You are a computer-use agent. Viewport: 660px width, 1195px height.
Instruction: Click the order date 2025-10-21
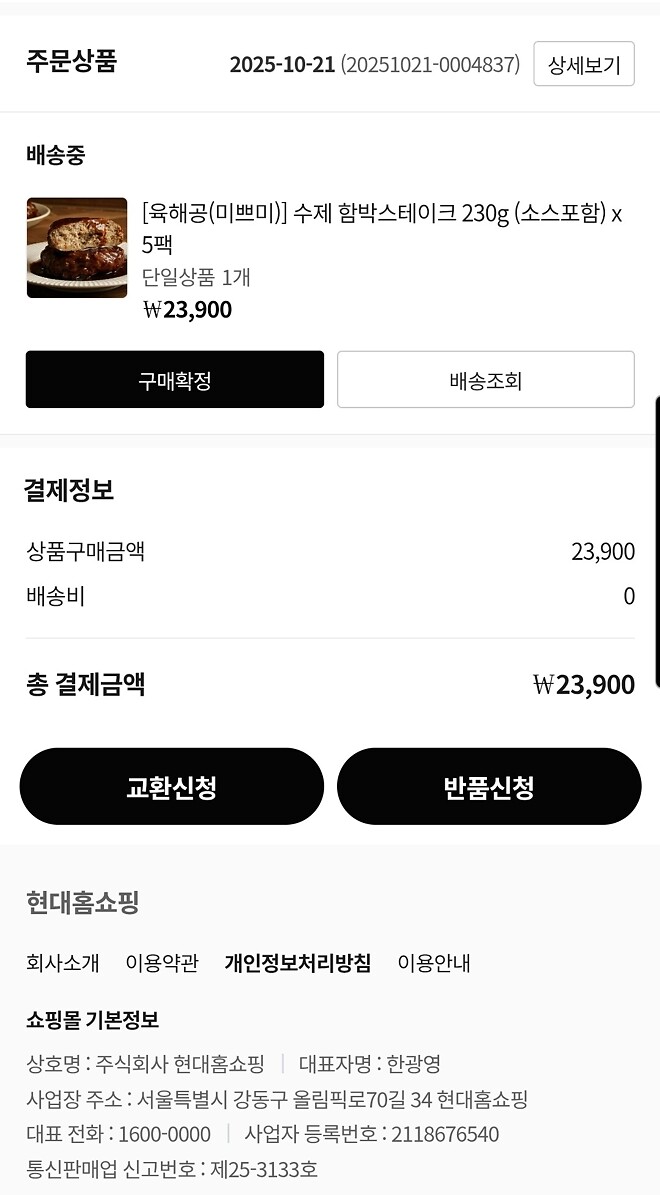tap(281, 63)
